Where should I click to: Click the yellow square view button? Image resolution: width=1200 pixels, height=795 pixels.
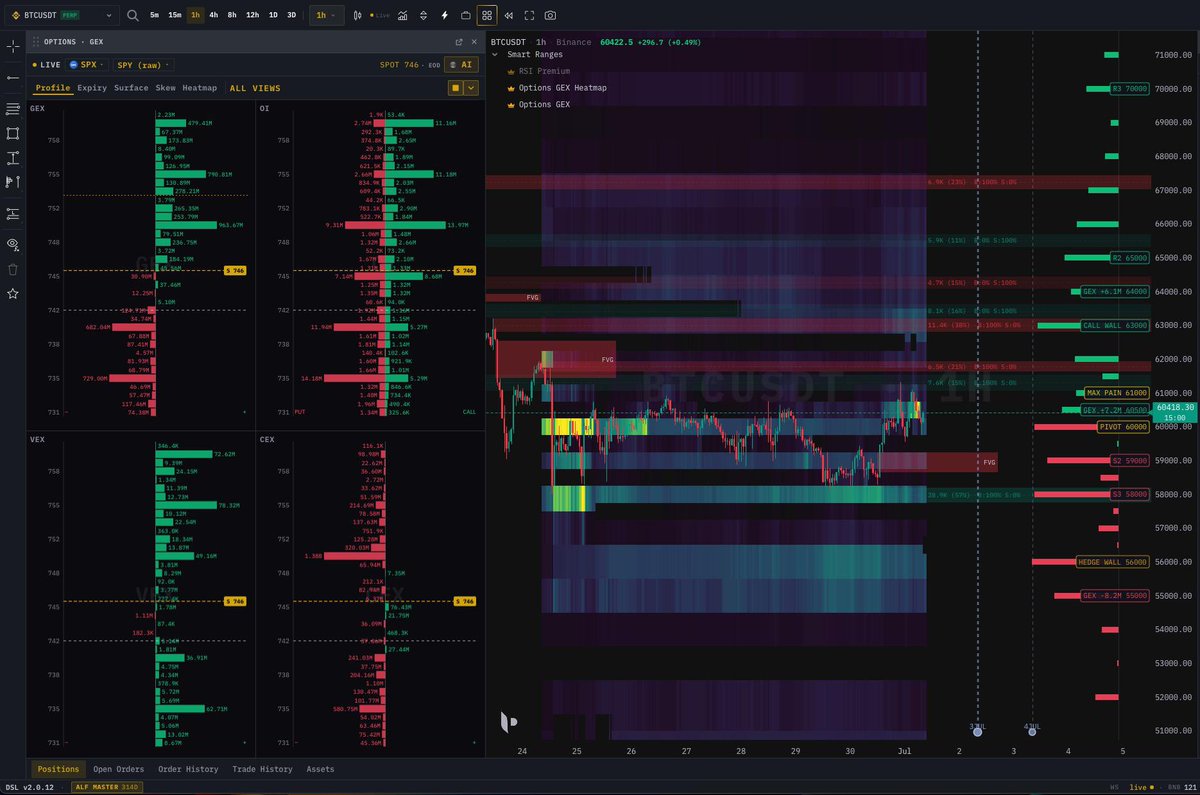[455, 88]
